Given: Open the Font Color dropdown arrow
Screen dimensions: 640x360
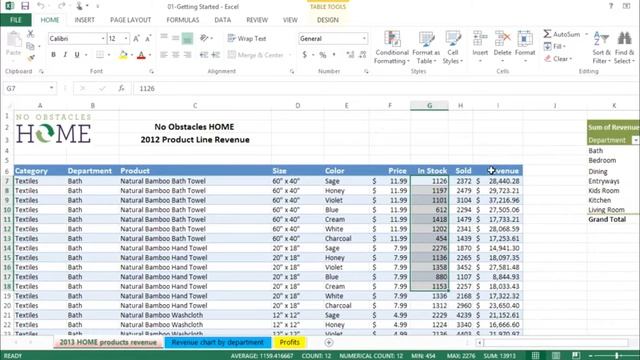Looking at the screenshot, I should pyautogui.click(x=150, y=55).
